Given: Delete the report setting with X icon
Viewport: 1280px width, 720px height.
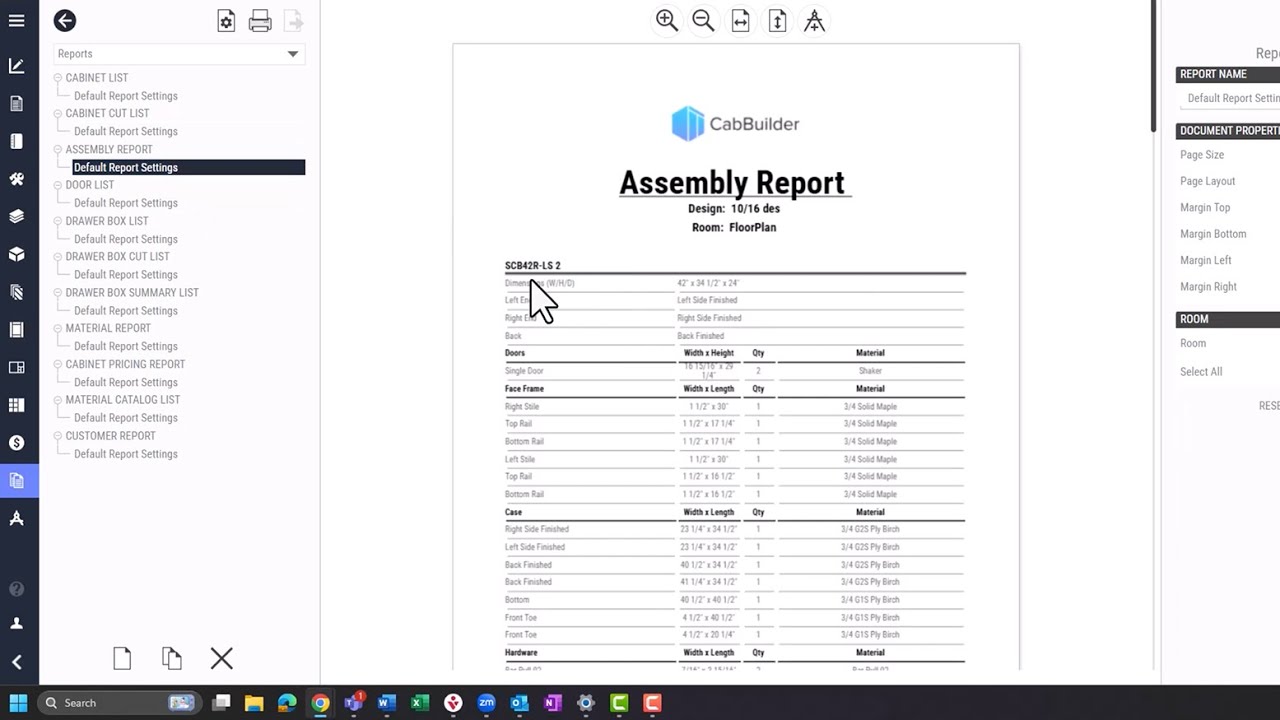Looking at the screenshot, I should [222, 658].
